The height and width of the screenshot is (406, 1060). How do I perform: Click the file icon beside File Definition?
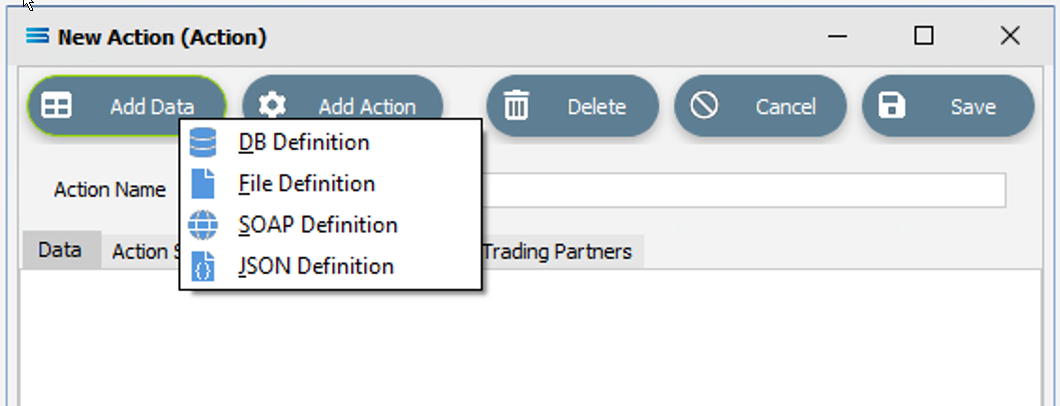(203, 184)
